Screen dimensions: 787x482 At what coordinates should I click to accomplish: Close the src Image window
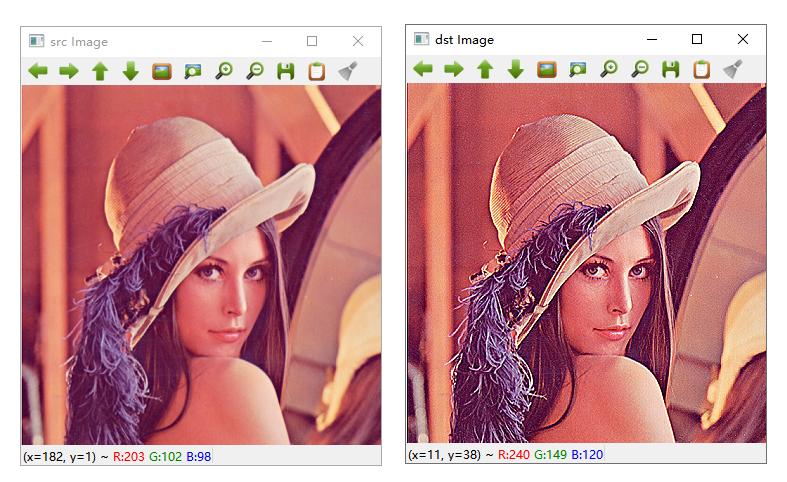358,41
